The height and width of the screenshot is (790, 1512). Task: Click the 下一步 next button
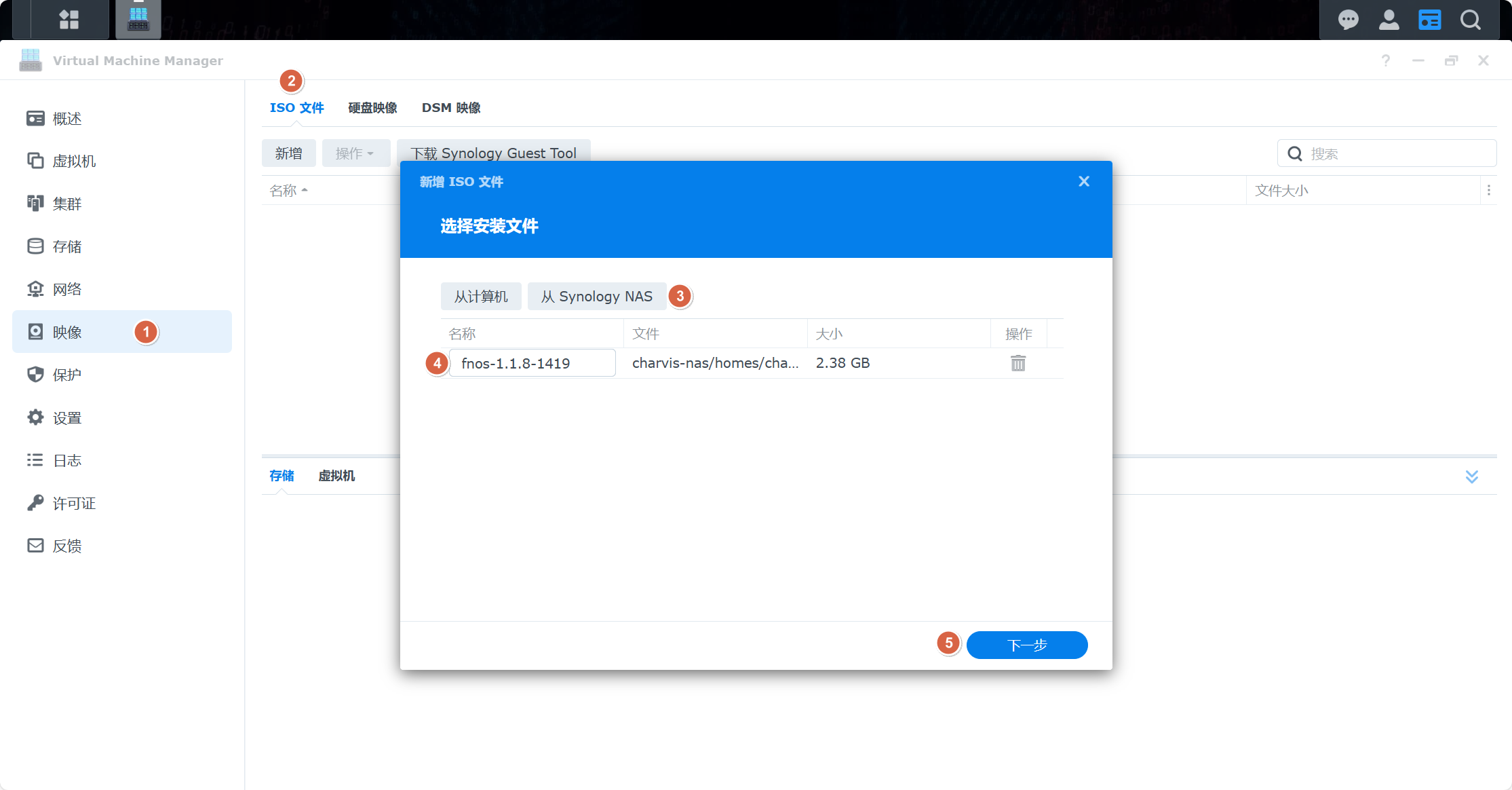click(x=1026, y=645)
